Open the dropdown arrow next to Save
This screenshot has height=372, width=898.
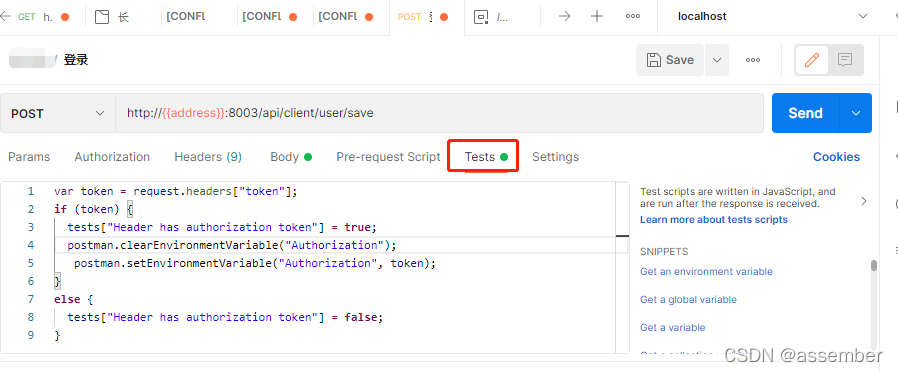[717, 60]
